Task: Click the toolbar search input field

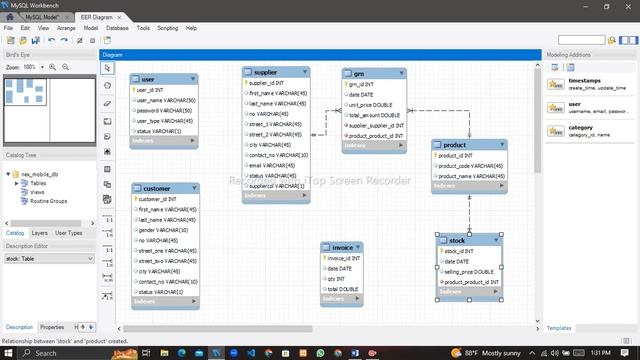Action: pos(581,40)
